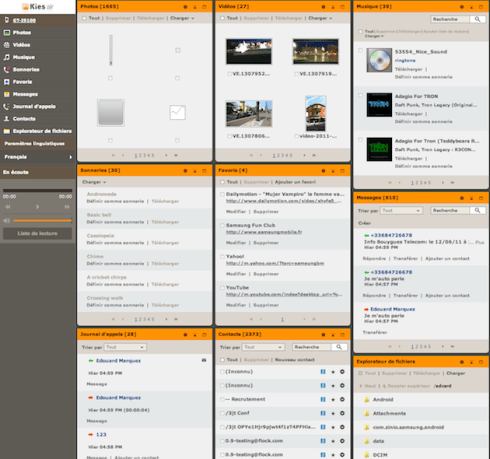Click the Explorateur de fichiers folder icon

pos(7,131)
